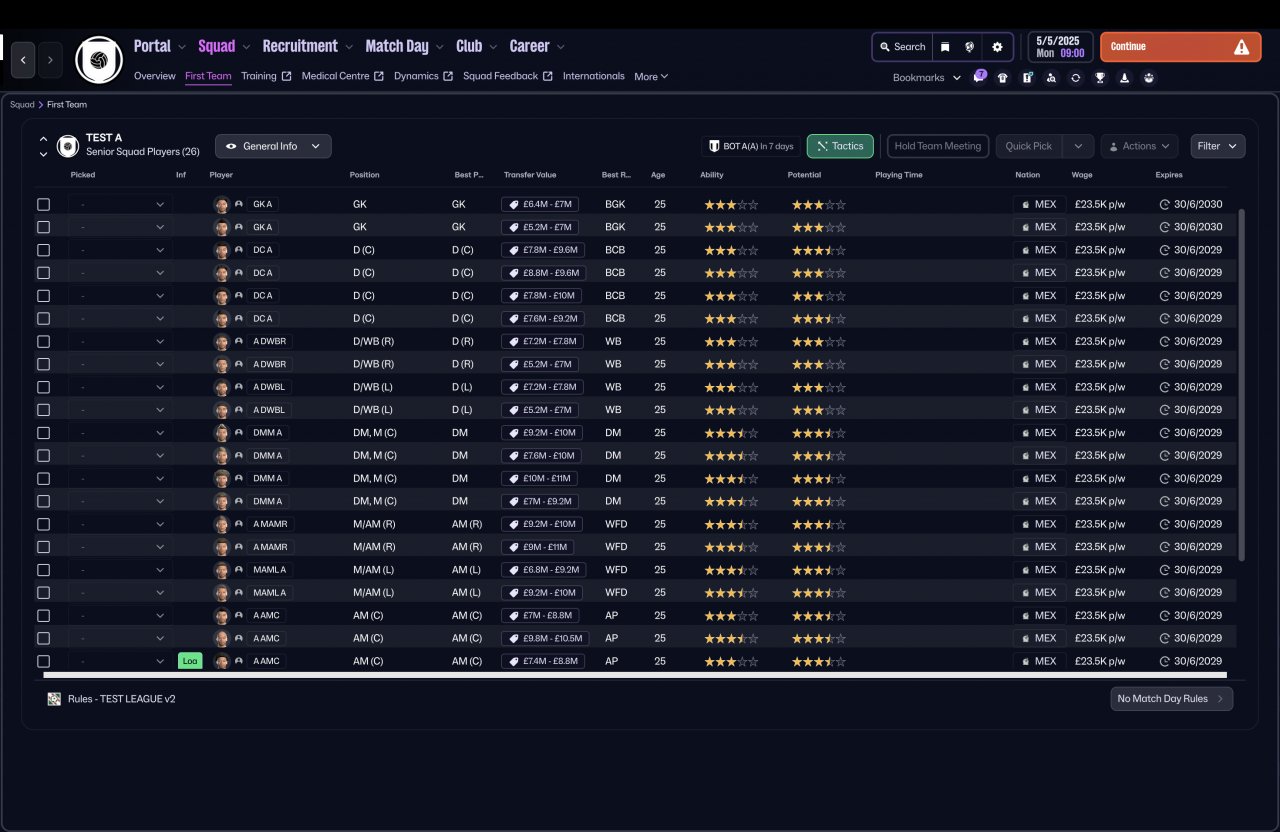
Task: Expand the Quick Pick dropdown arrow
Action: pyautogui.click(x=1078, y=146)
